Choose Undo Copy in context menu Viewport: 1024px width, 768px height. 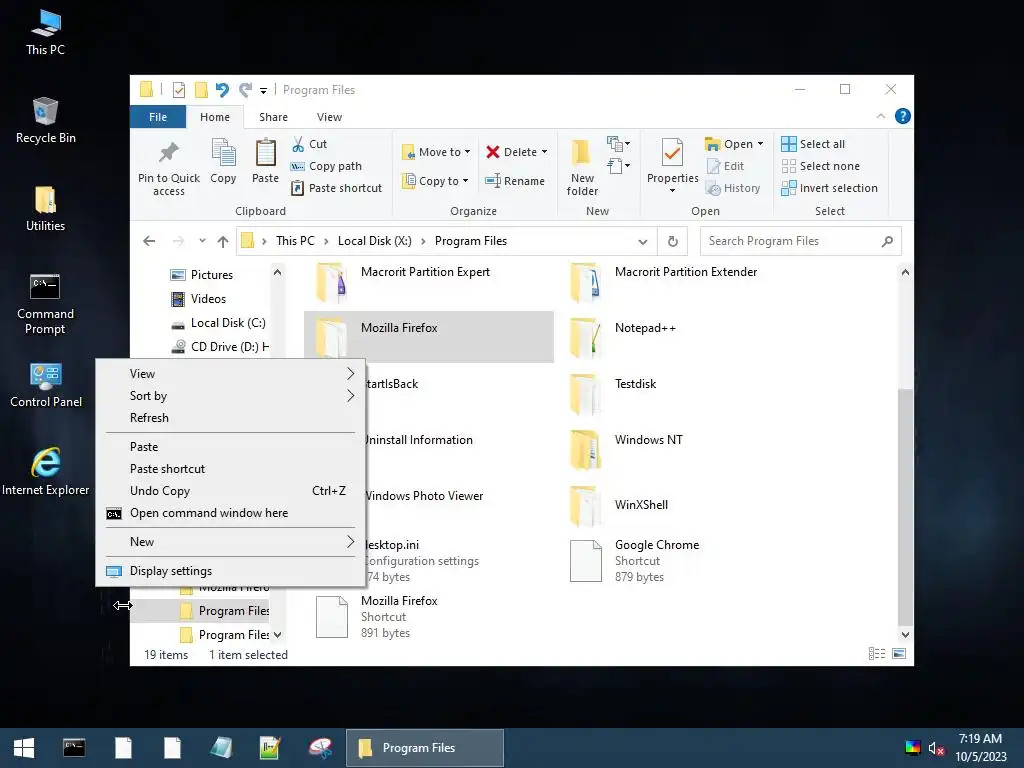231,491
